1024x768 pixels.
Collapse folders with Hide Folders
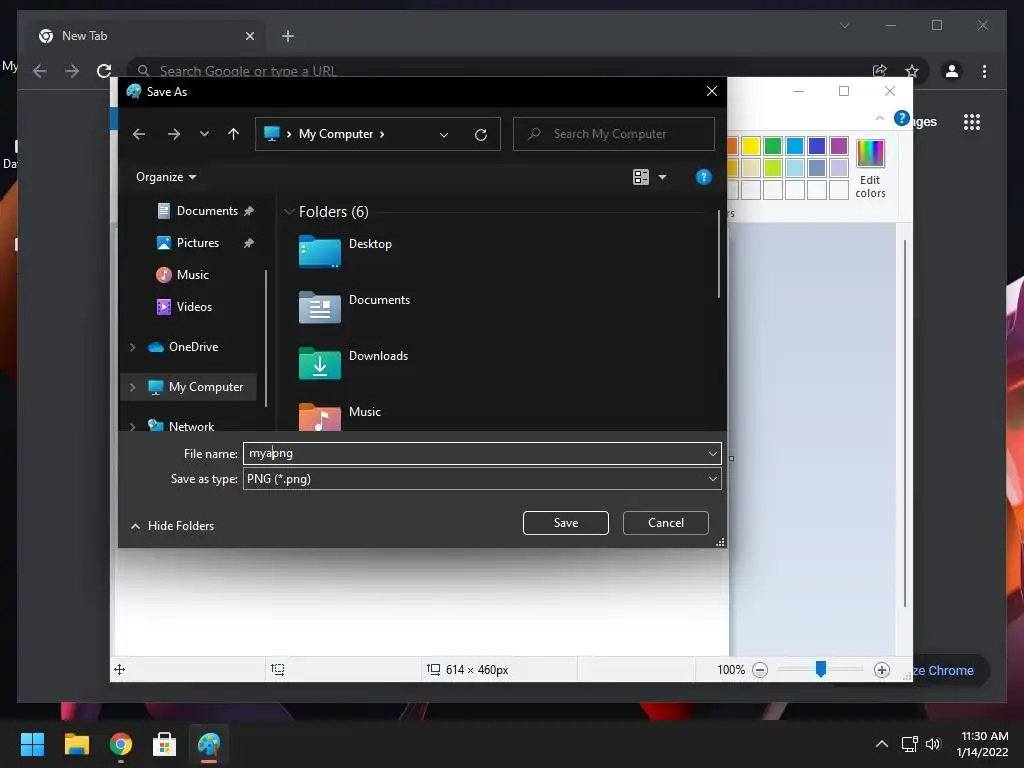pyautogui.click(x=172, y=526)
